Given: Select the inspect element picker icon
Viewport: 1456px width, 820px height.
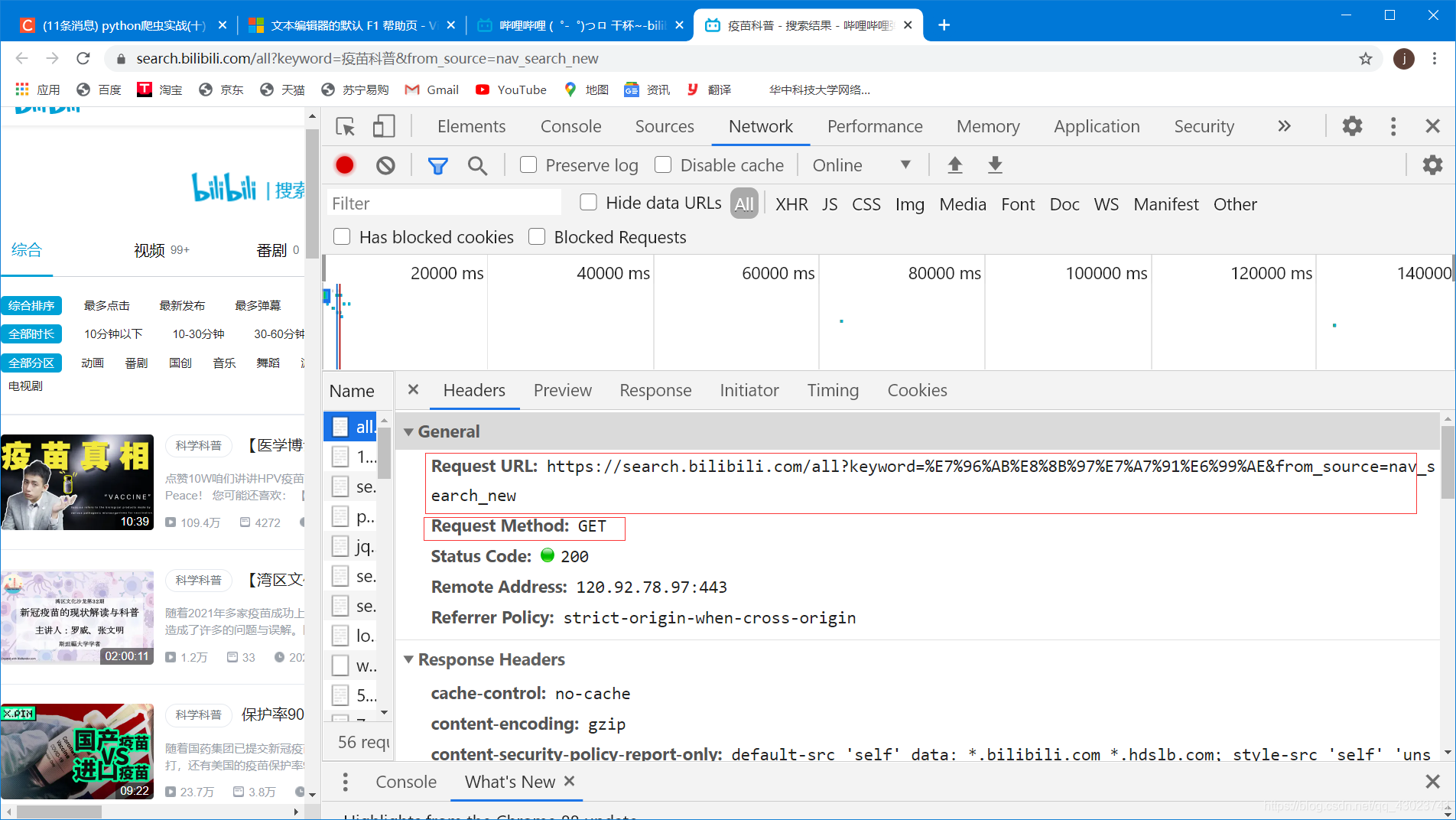Looking at the screenshot, I should [x=346, y=126].
